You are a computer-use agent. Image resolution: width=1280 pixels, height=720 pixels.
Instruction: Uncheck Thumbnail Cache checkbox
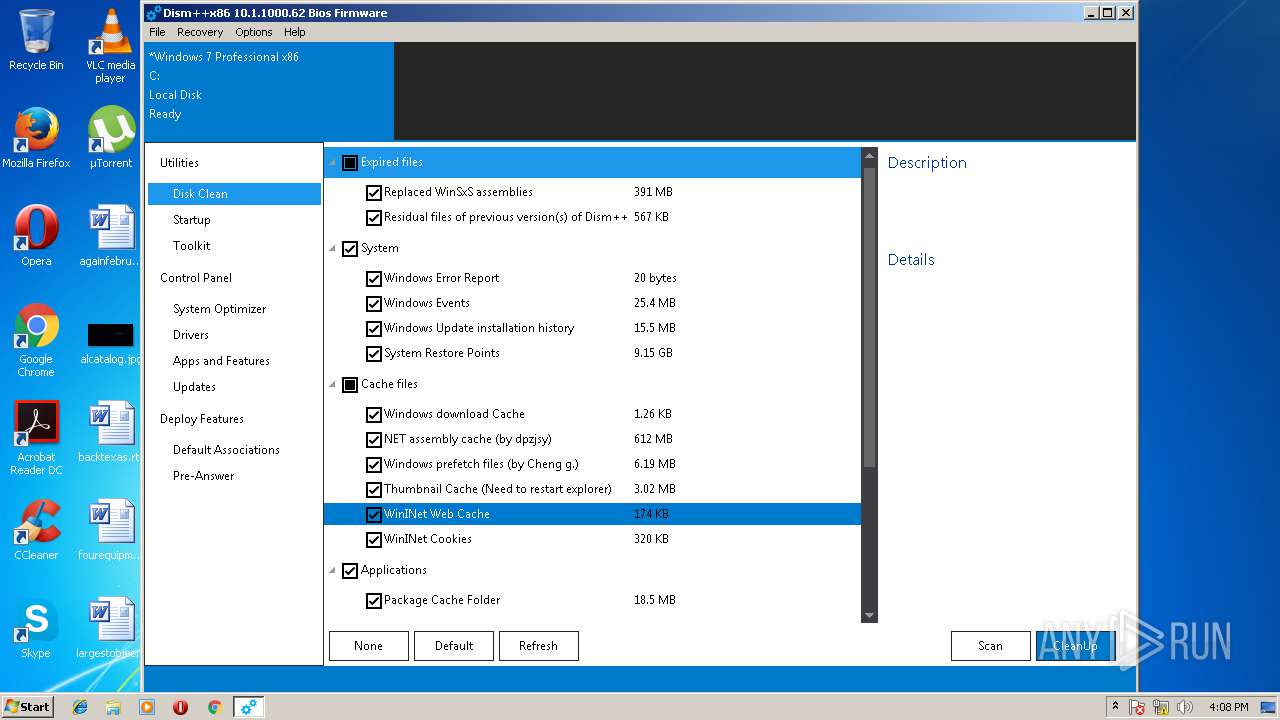(x=374, y=489)
